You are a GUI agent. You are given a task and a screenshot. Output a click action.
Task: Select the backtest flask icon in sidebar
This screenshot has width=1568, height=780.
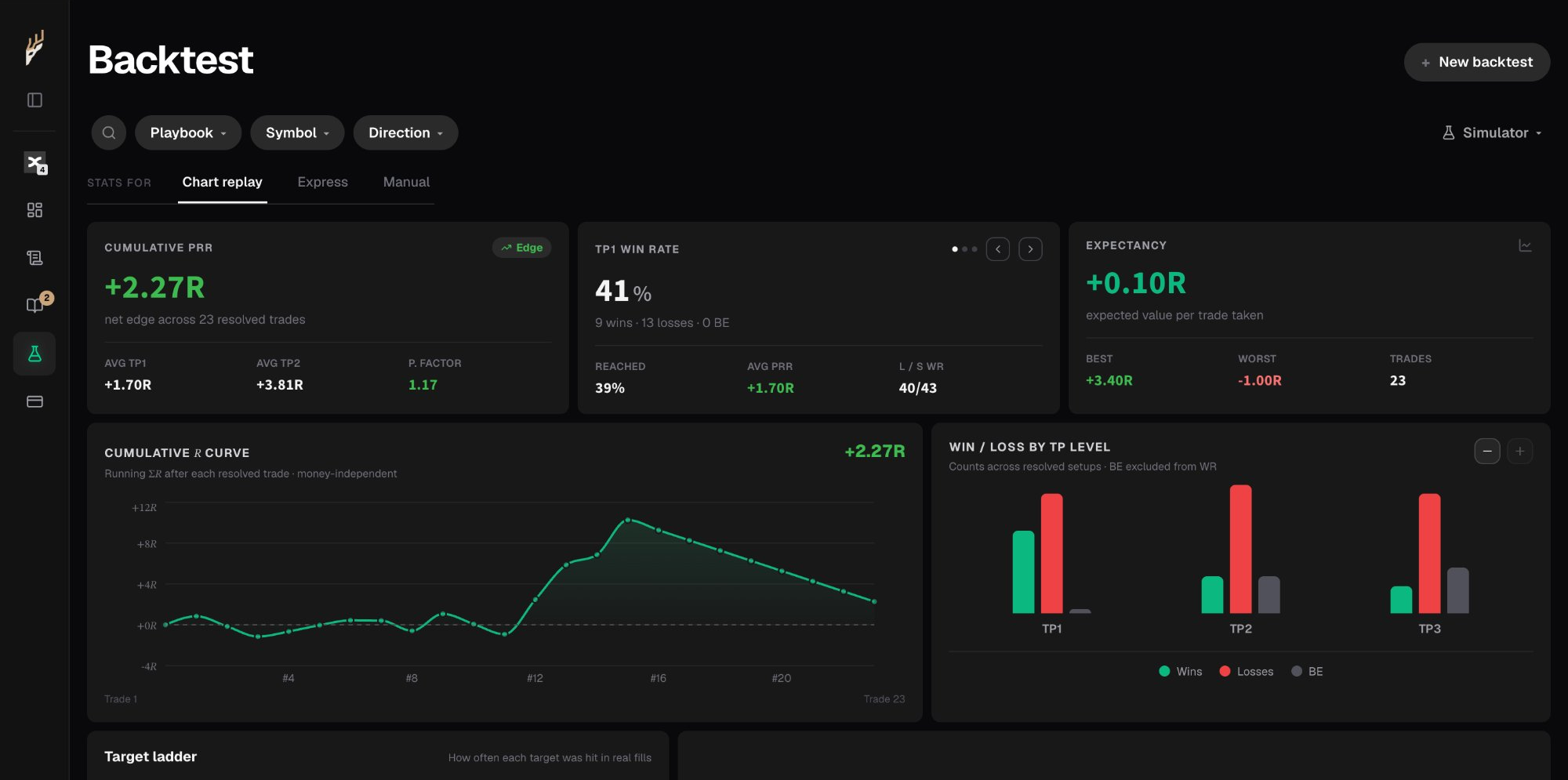coord(34,354)
